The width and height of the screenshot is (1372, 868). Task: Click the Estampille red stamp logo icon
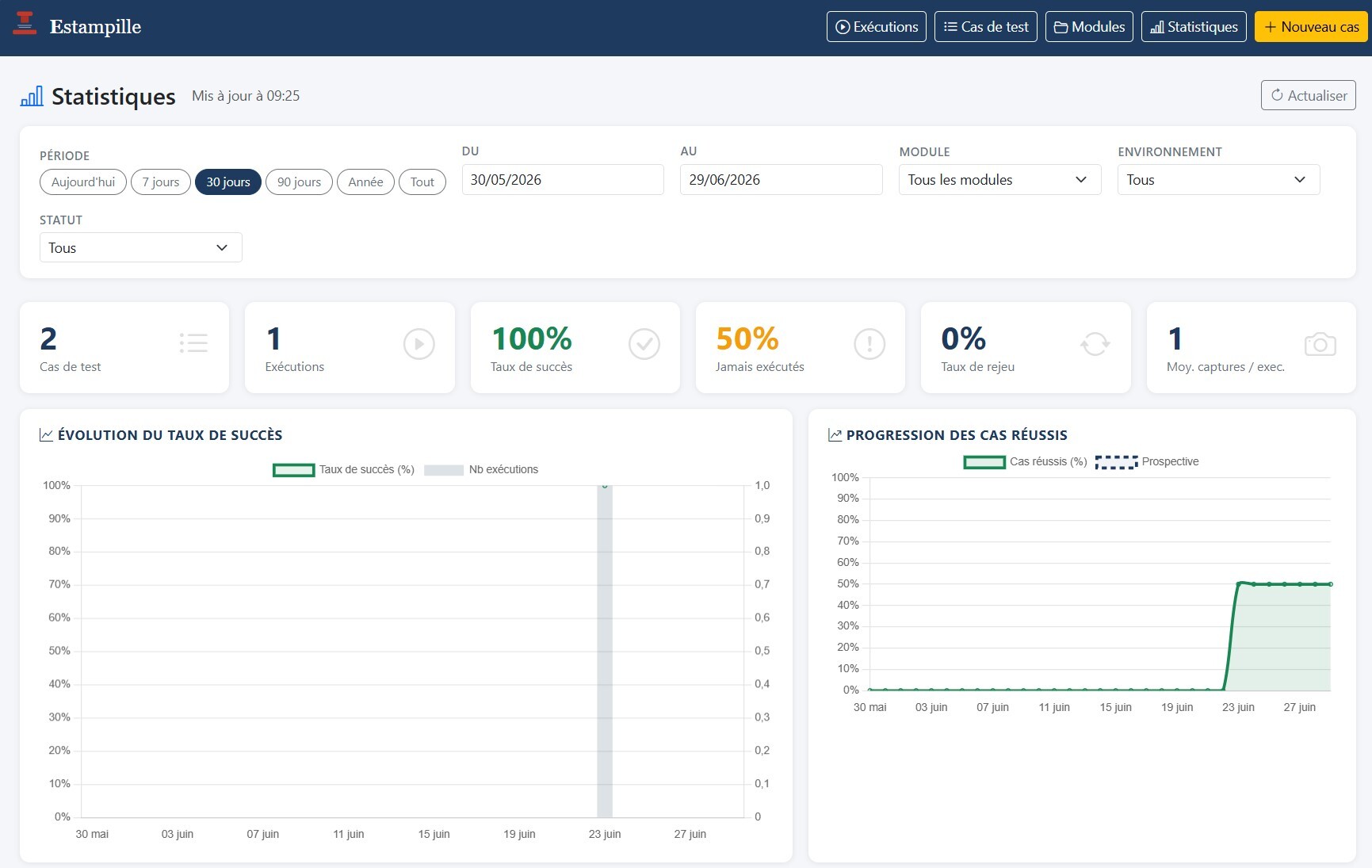pyautogui.click(x=25, y=24)
